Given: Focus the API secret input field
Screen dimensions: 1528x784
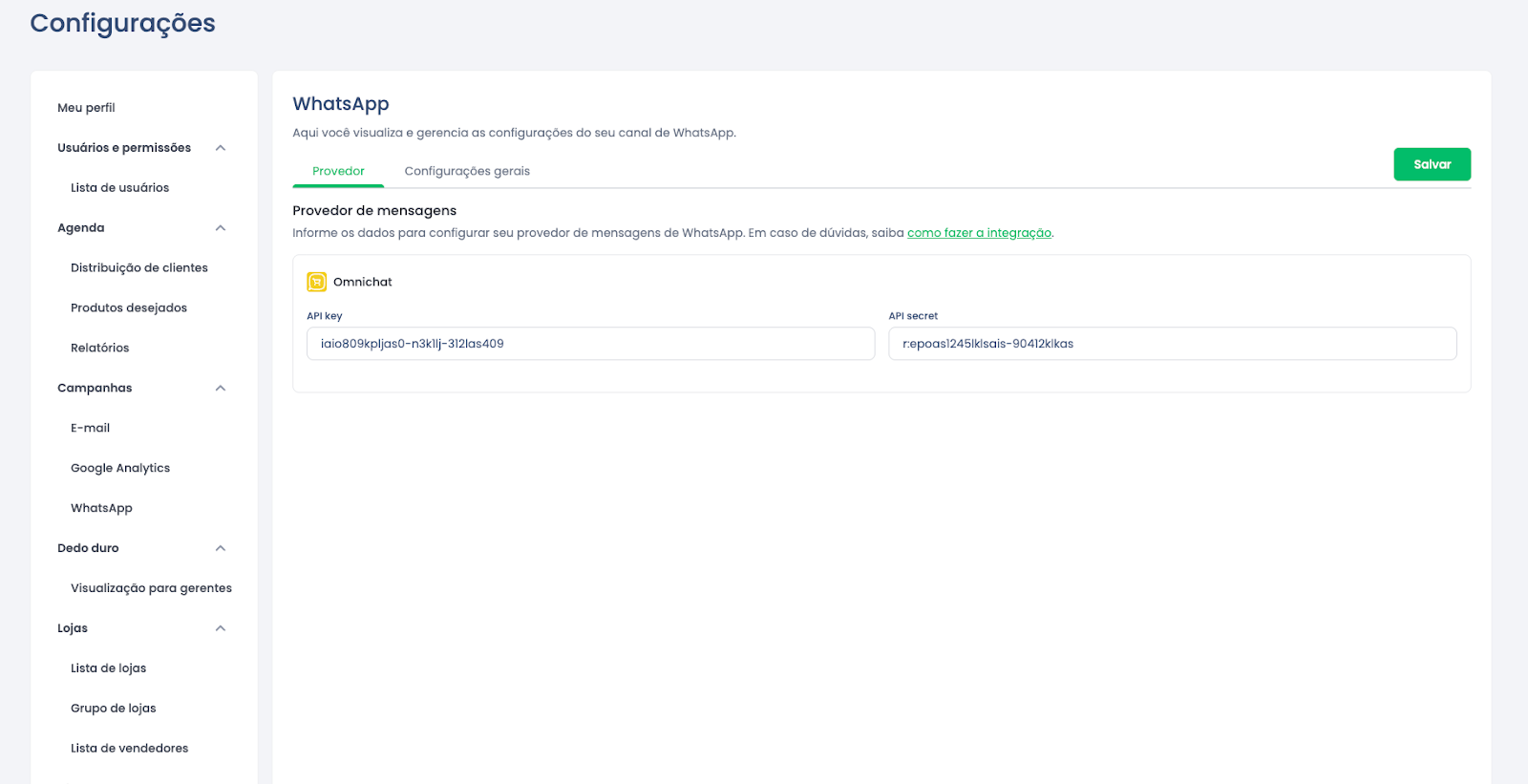Looking at the screenshot, I should (x=1172, y=344).
